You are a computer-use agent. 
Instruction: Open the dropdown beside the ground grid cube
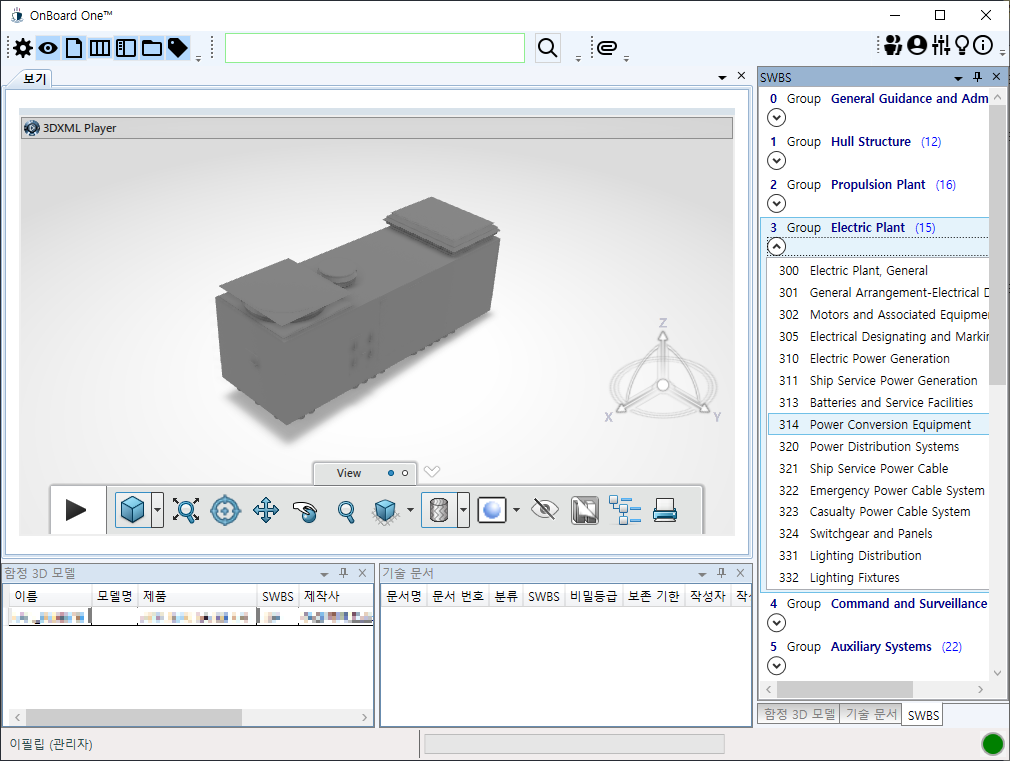[410, 510]
